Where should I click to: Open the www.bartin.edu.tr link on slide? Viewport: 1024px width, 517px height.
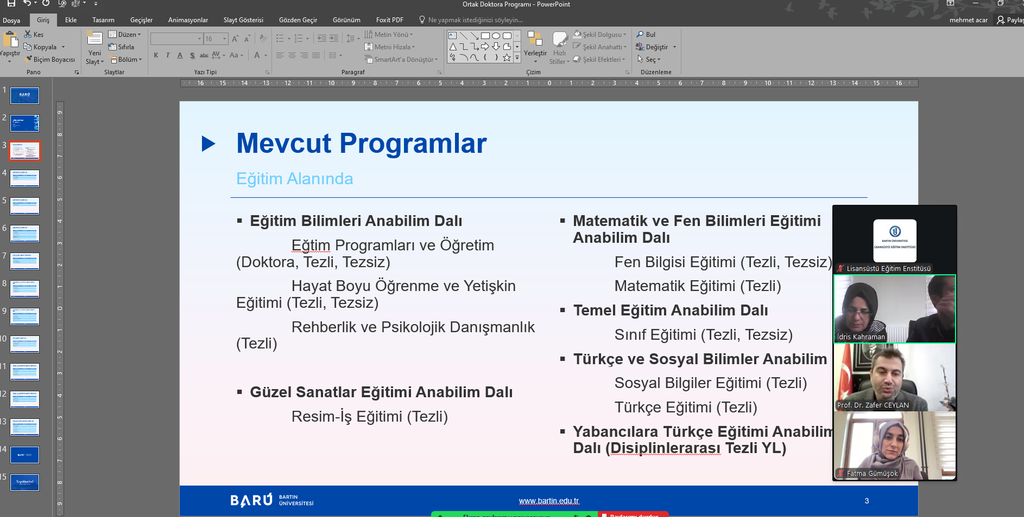549,500
